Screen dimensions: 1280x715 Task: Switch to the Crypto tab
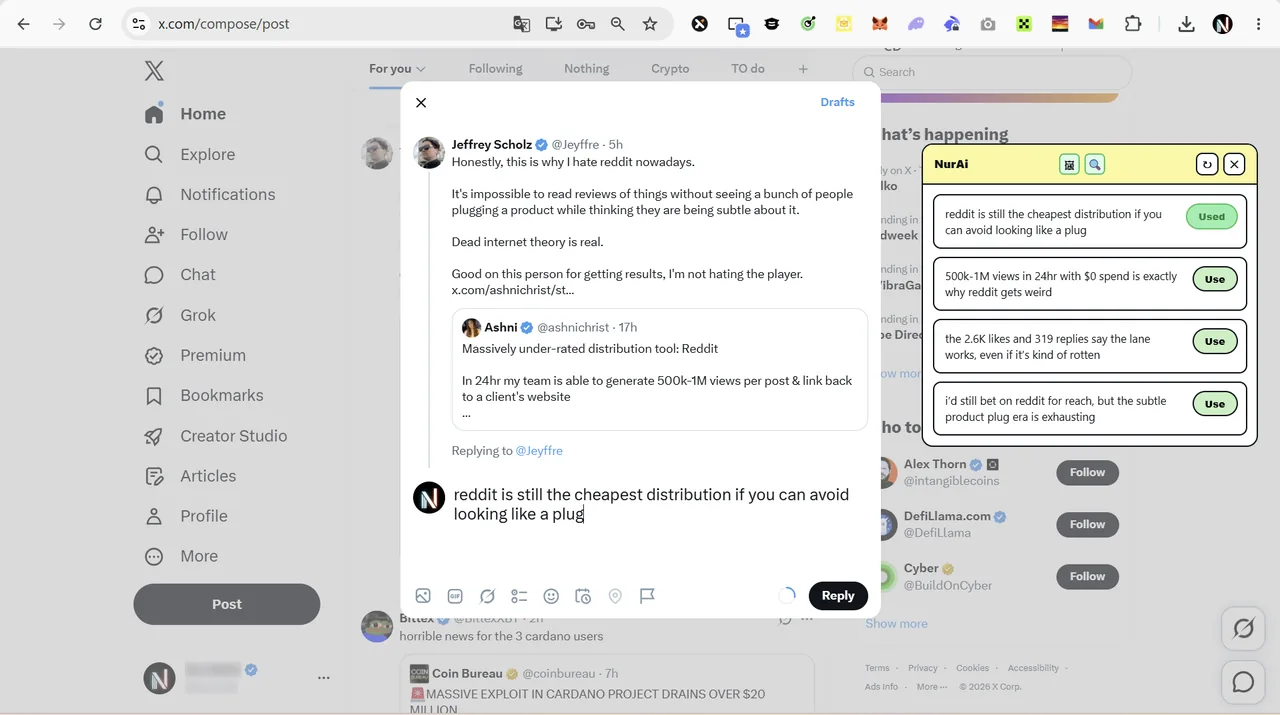point(670,69)
